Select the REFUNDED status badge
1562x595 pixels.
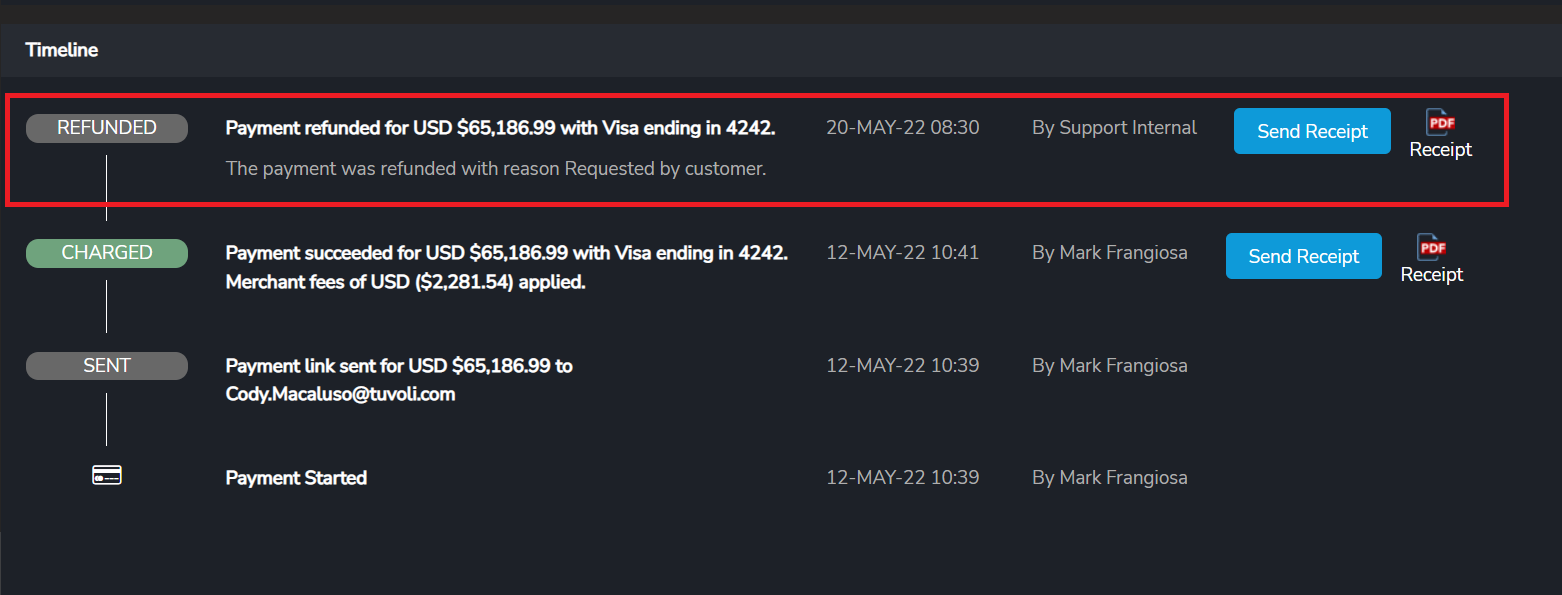point(107,128)
